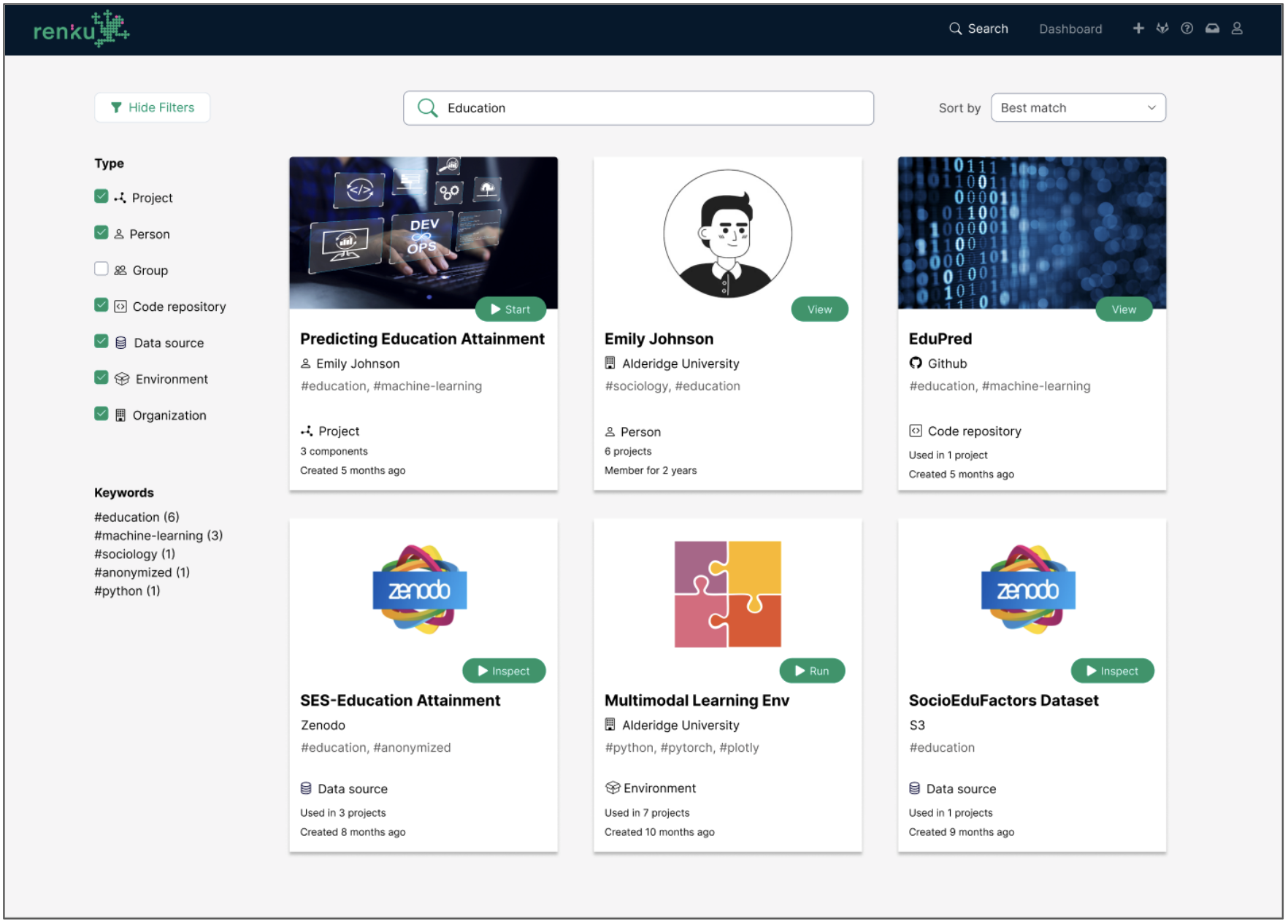This screenshot has width=1288, height=924.
Task: Start the Predicting Education Attainment project
Action: pyautogui.click(x=510, y=309)
